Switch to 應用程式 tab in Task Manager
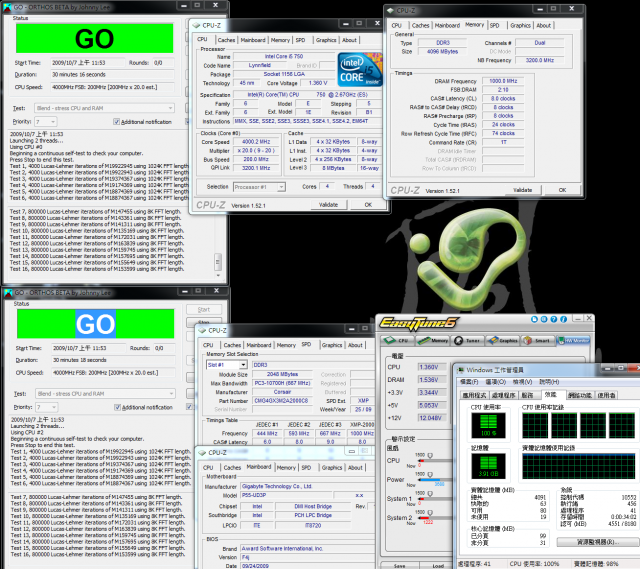 click(474, 395)
